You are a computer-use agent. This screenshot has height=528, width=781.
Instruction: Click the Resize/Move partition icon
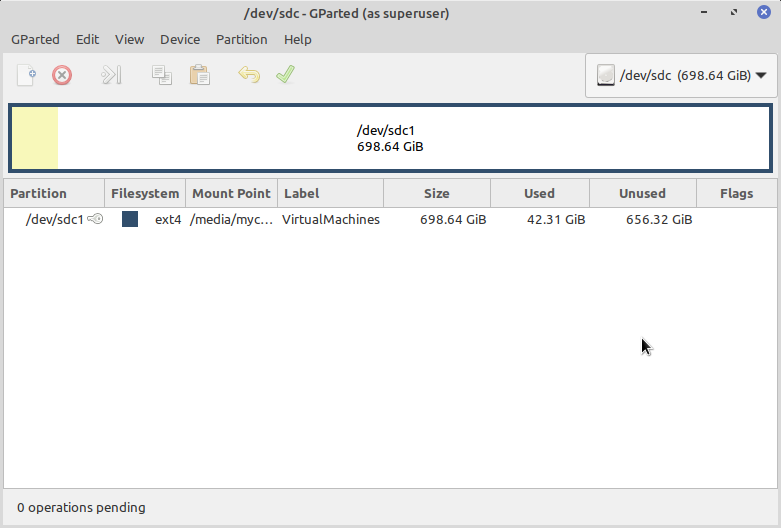point(111,75)
